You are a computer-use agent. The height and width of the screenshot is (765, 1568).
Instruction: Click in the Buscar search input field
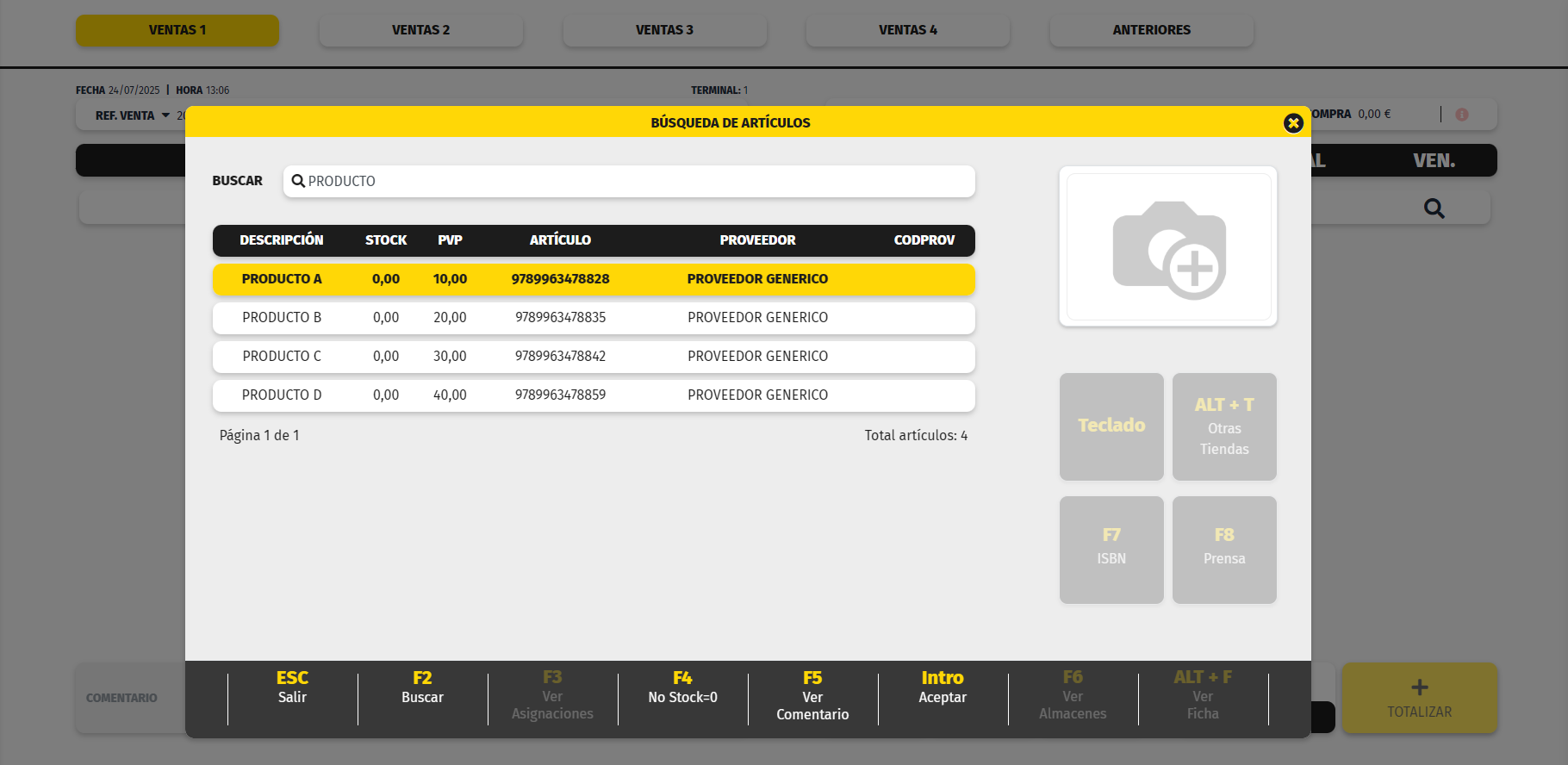[x=638, y=182]
